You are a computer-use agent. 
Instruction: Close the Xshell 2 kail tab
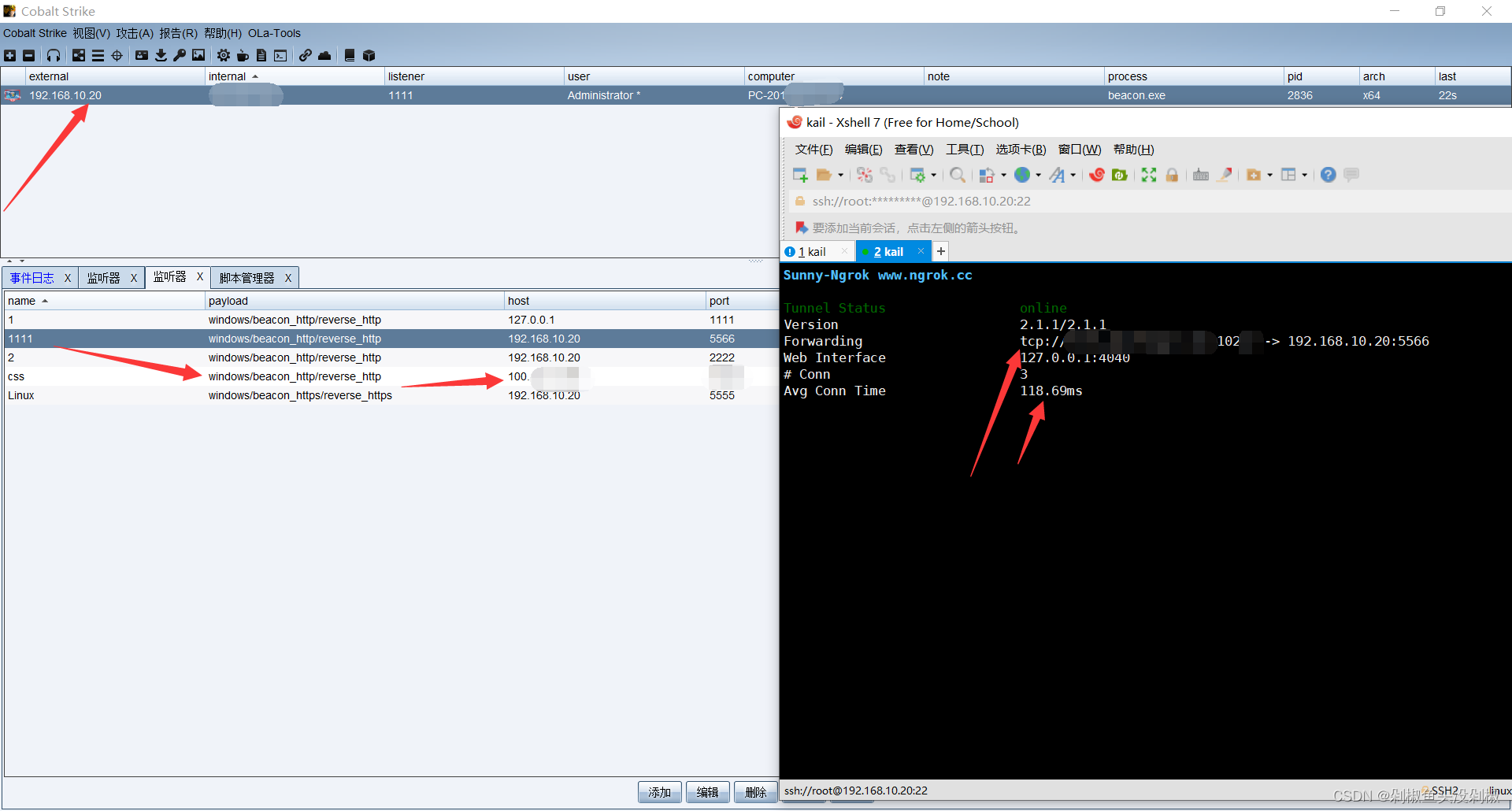click(921, 251)
